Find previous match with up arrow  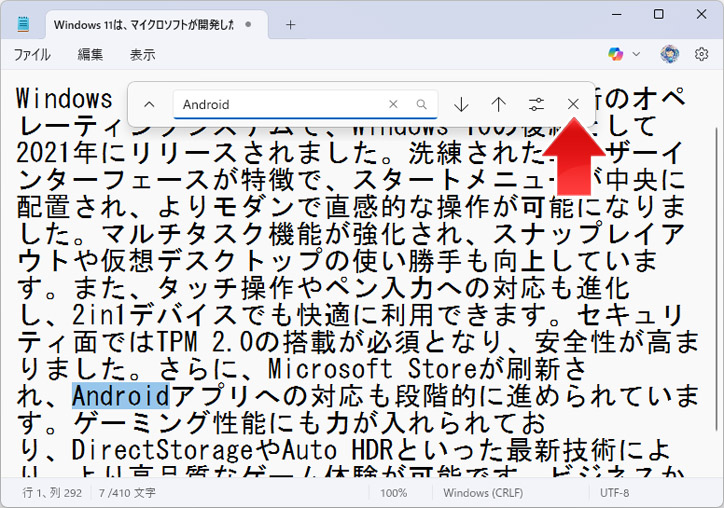pyautogui.click(x=499, y=104)
